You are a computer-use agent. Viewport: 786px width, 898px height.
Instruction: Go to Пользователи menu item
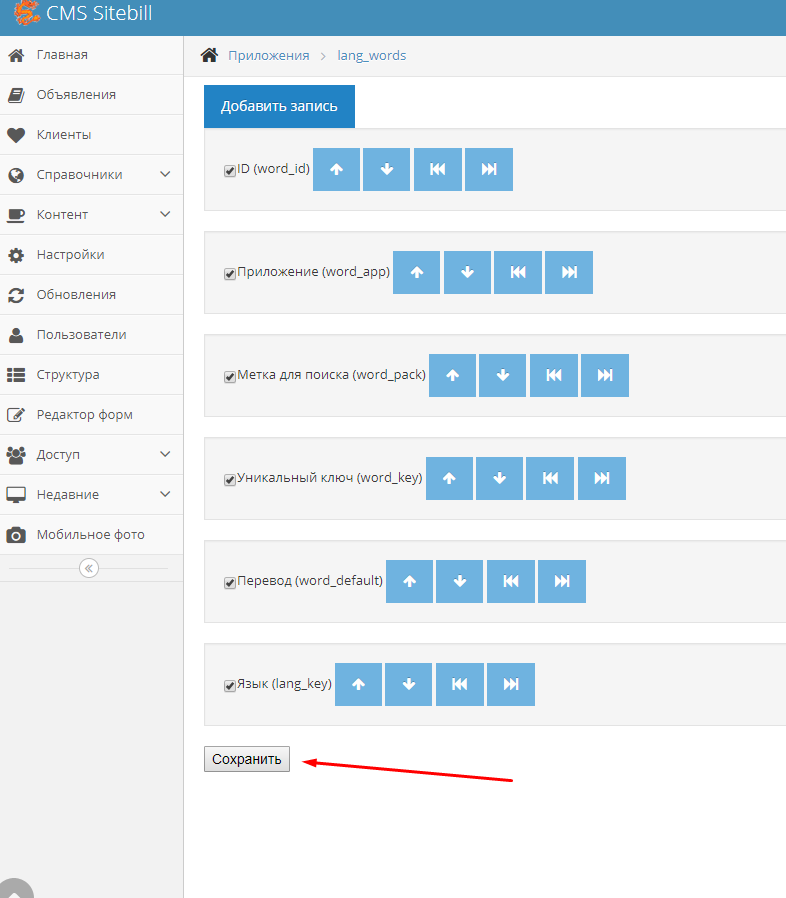(81, 334)
